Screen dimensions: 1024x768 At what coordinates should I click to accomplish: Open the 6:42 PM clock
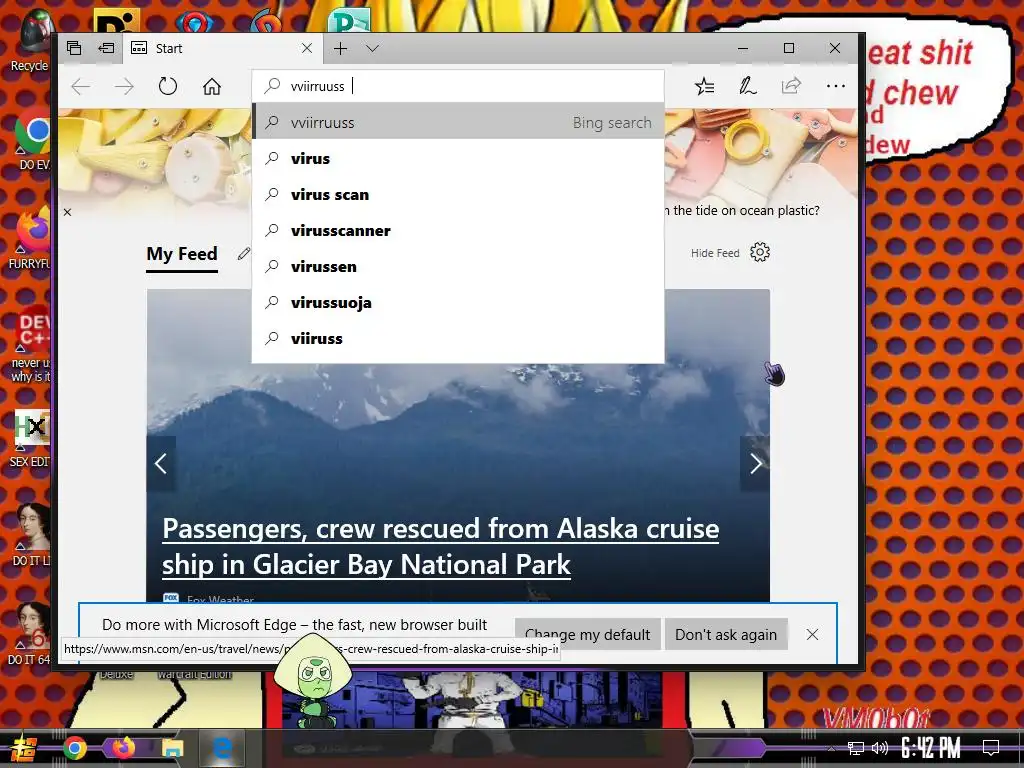(930, 748)
